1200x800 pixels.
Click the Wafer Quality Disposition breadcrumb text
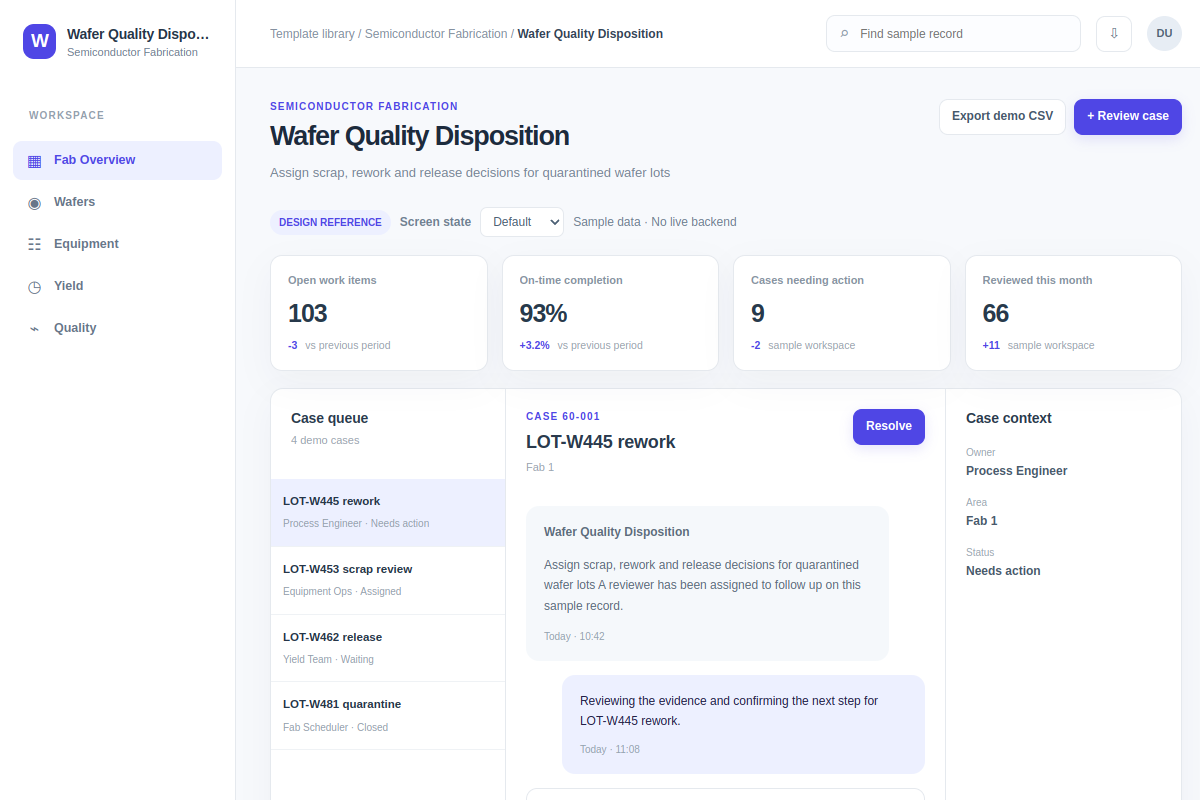(590, 34)
